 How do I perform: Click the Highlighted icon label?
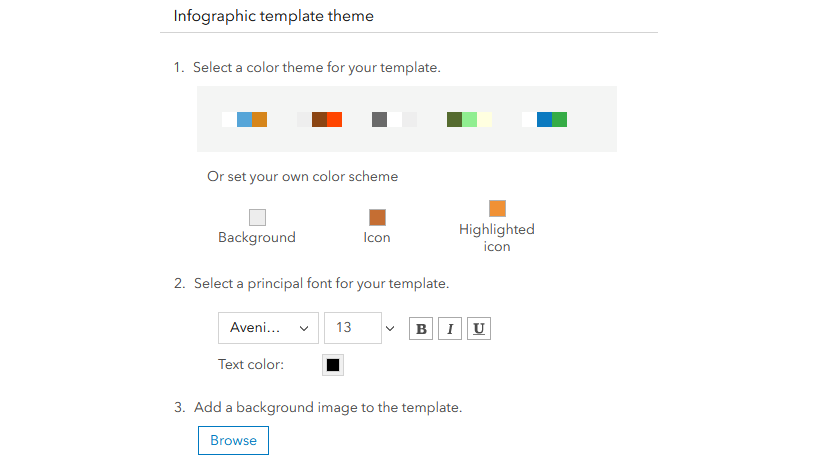497,238
